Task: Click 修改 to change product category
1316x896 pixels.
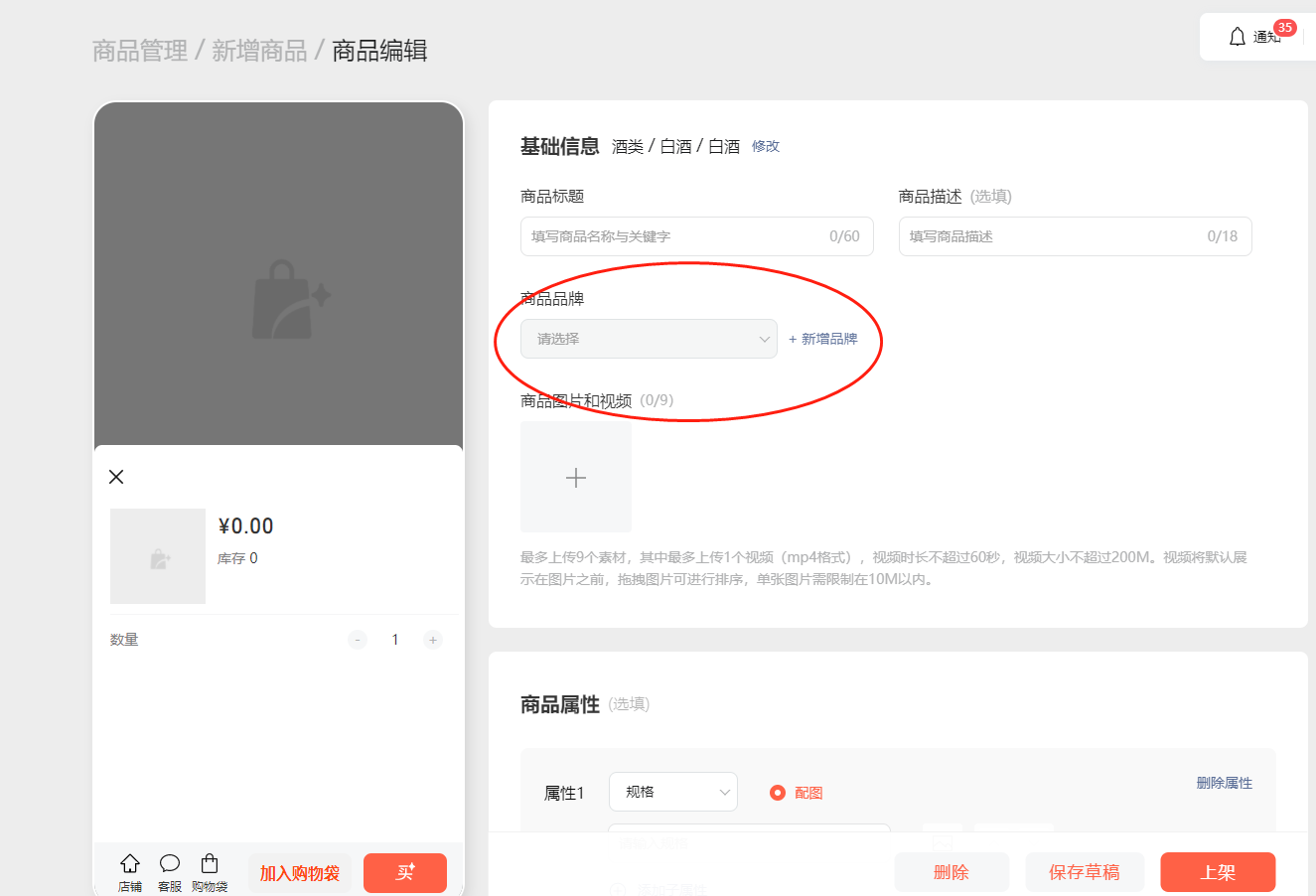Action: pyautogui.click(x=766, y=146)
